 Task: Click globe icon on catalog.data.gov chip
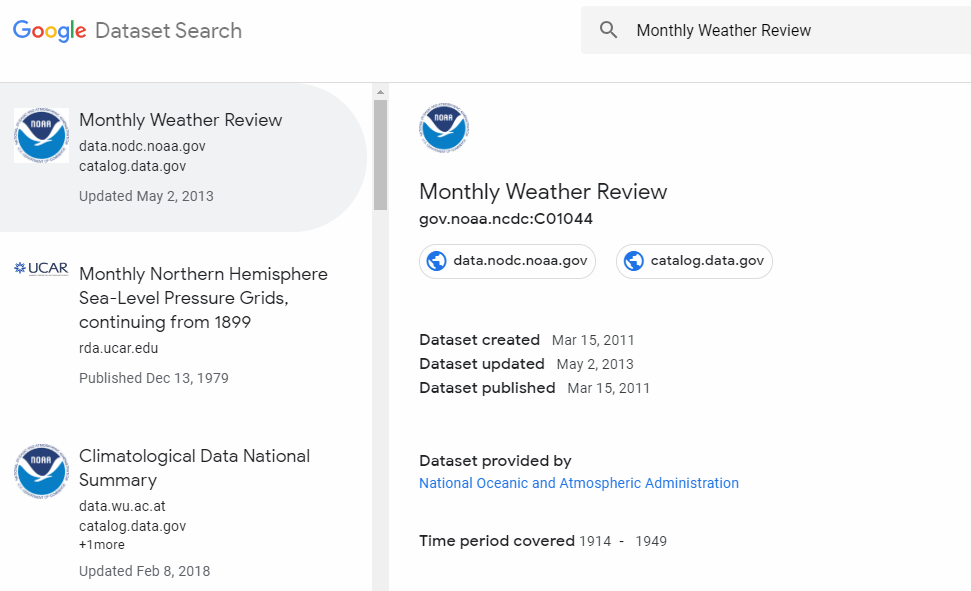coord(634,261)
